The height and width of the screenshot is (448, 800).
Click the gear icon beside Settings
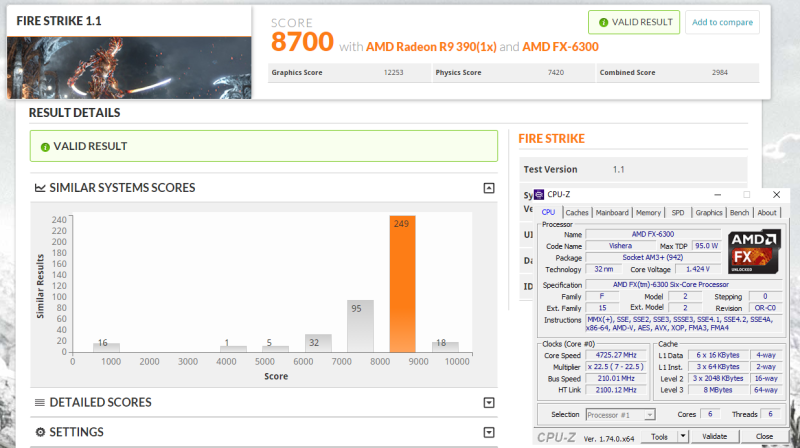point(40,432)
